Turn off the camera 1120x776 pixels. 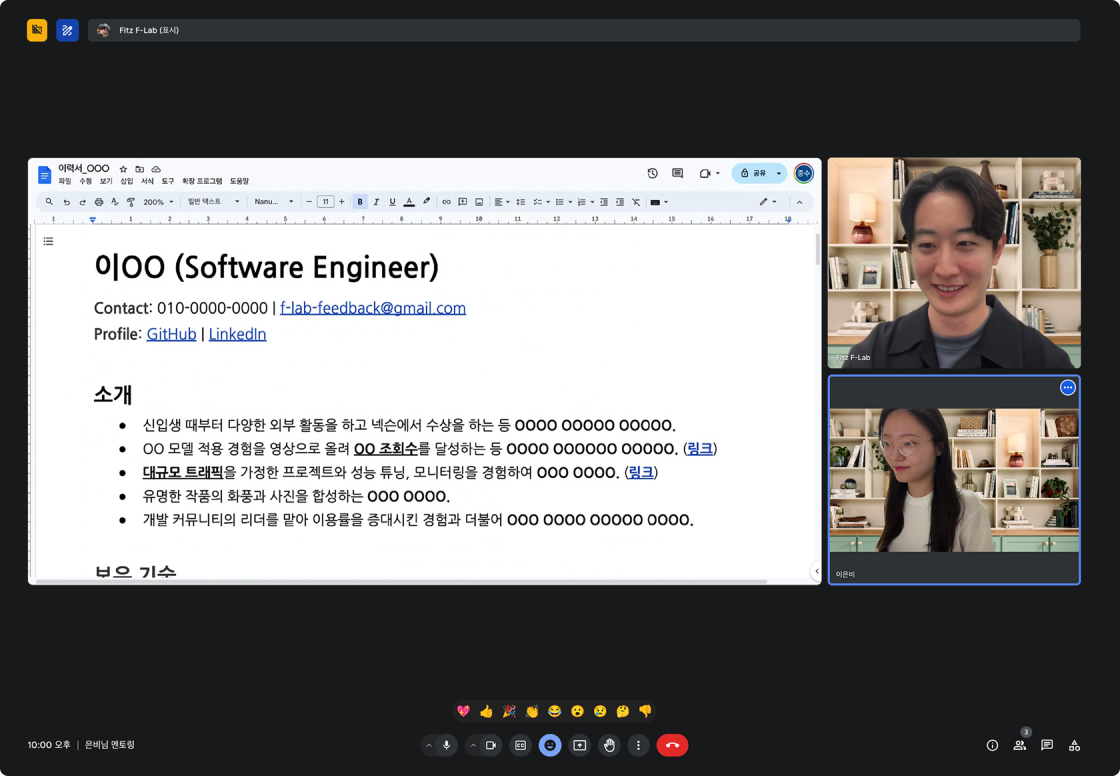491,745
